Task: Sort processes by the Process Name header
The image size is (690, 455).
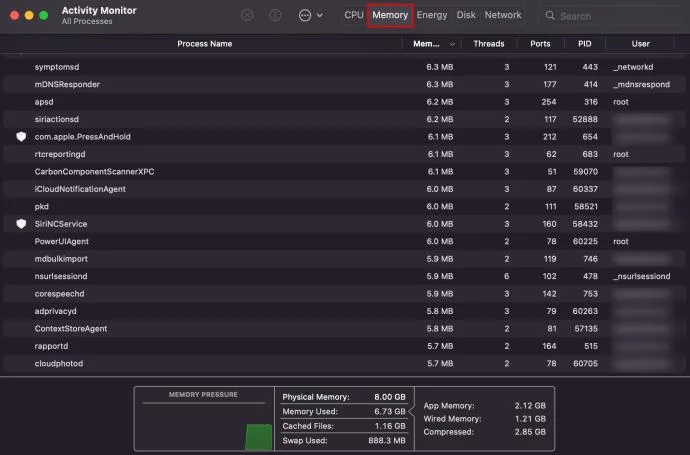Action: coord(205,44)
